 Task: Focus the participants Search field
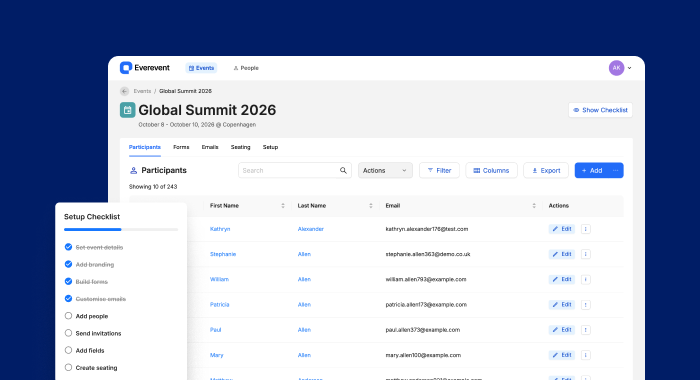pyautogui.click(x=295, y=170)
